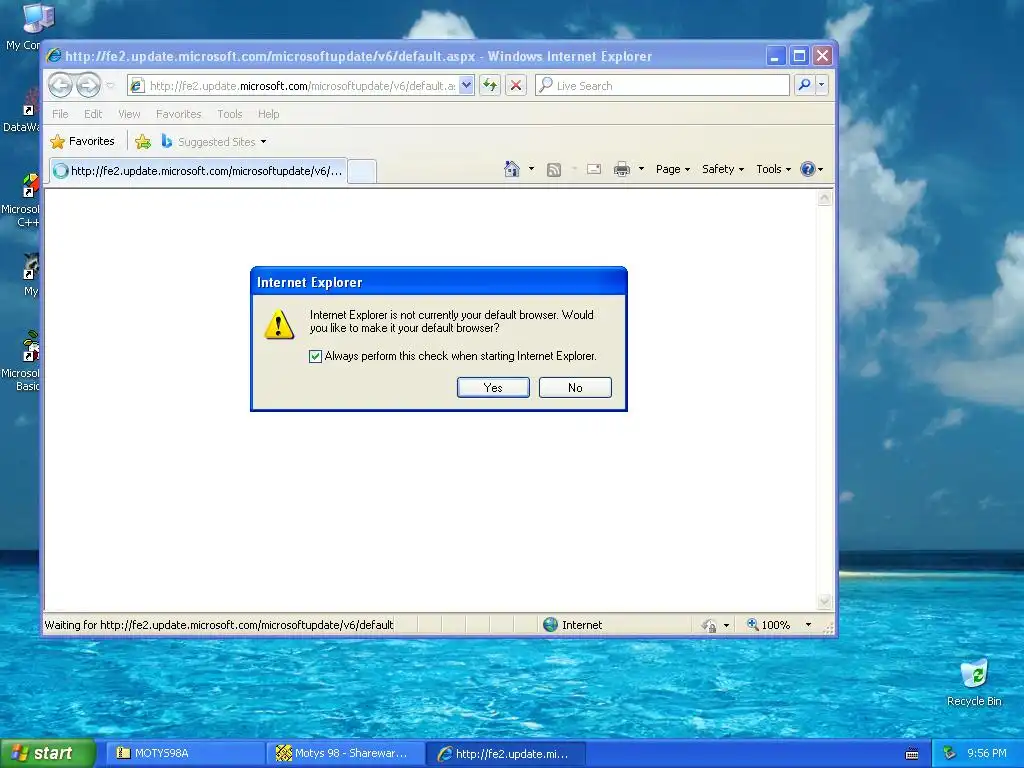Expand the Home button dropdown arrow

pos(532,169)
